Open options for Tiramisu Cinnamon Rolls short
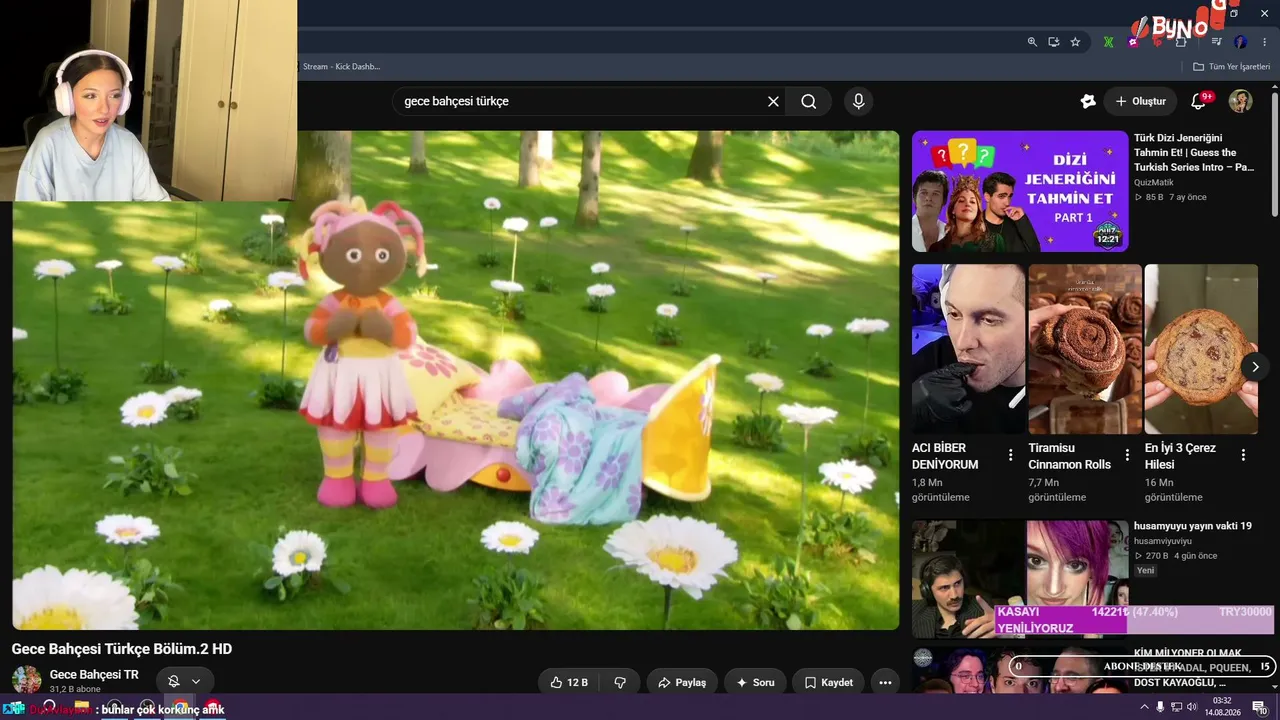The height and width of the screenshot is (720, 1280). click(x=1127, y=455)
